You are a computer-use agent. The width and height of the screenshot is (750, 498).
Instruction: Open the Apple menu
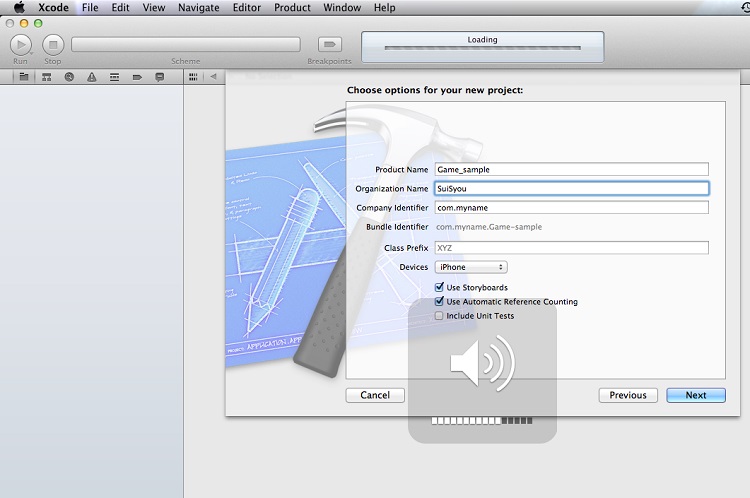[19, 7]
